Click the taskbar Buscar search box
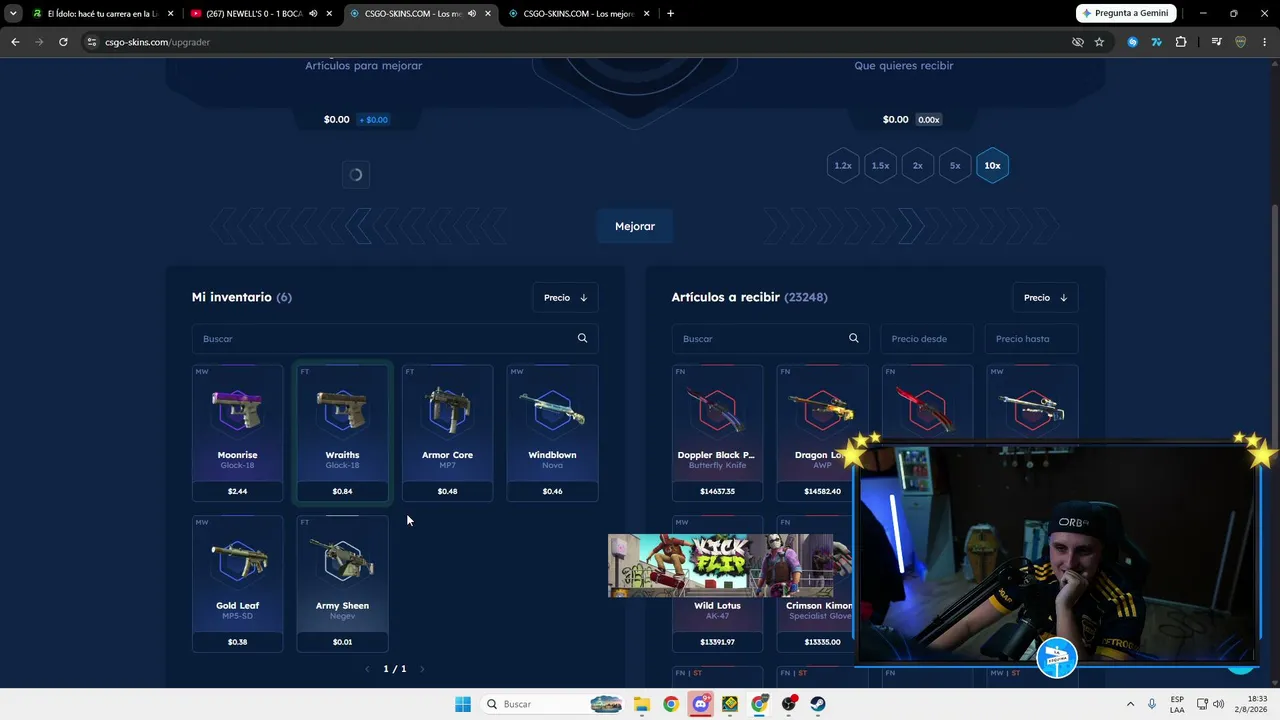Image resolution: width=1280 pixels, height=720 pixels. [x=551, y=704]
